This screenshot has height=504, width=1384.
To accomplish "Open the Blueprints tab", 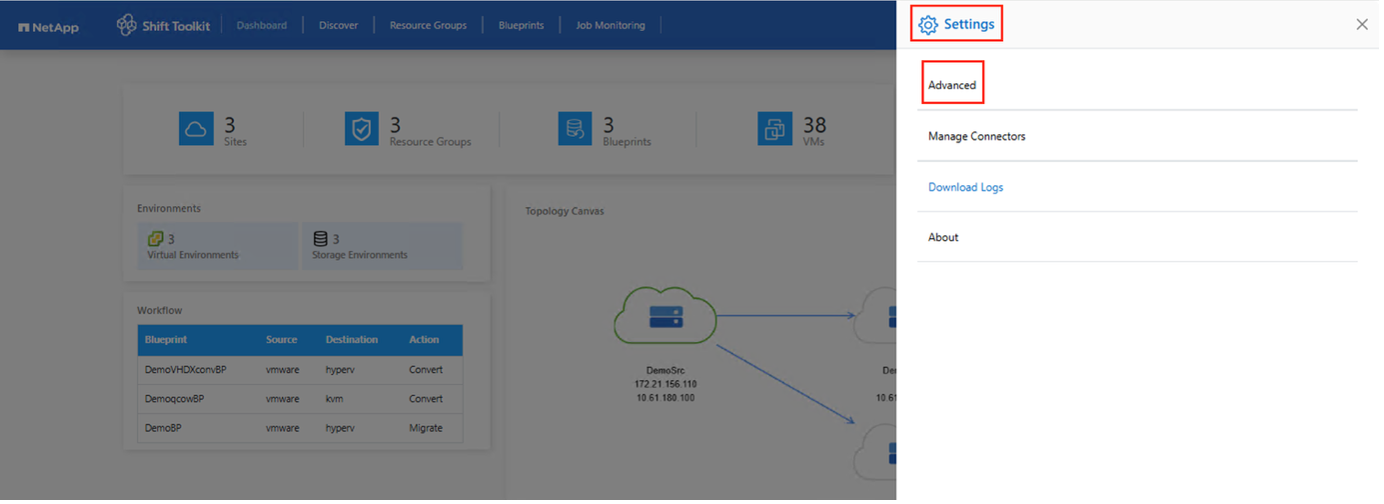I will 523,26.
